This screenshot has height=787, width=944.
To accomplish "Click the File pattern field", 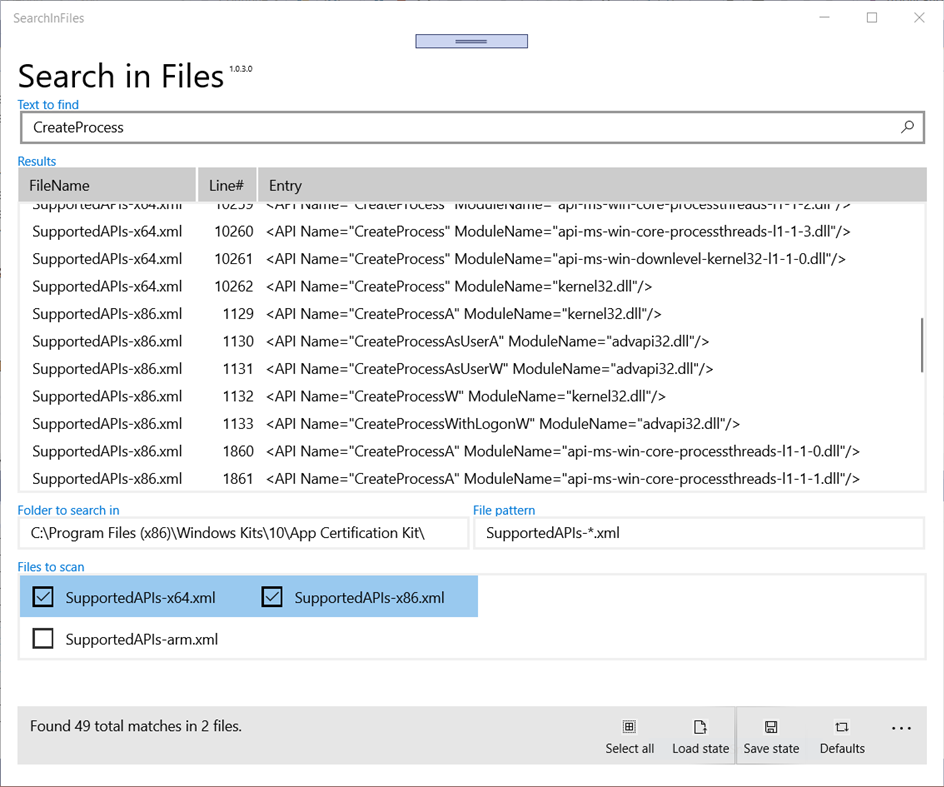I will (700, 532).
